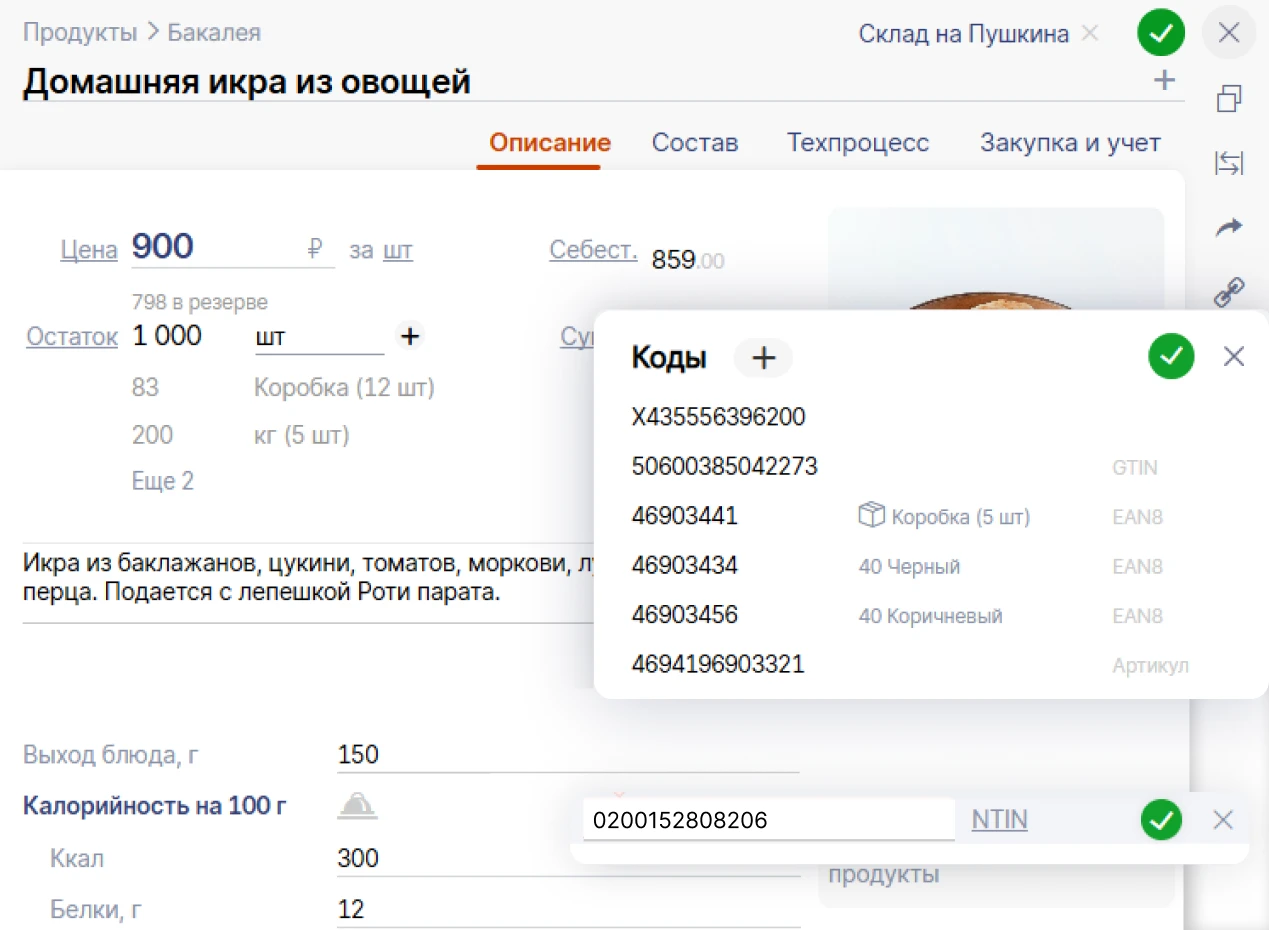Confirm the NTIN code with the green checkmark
Image resolution: width=1269 pixels, height=930 pixels.
coord(1160,819)
